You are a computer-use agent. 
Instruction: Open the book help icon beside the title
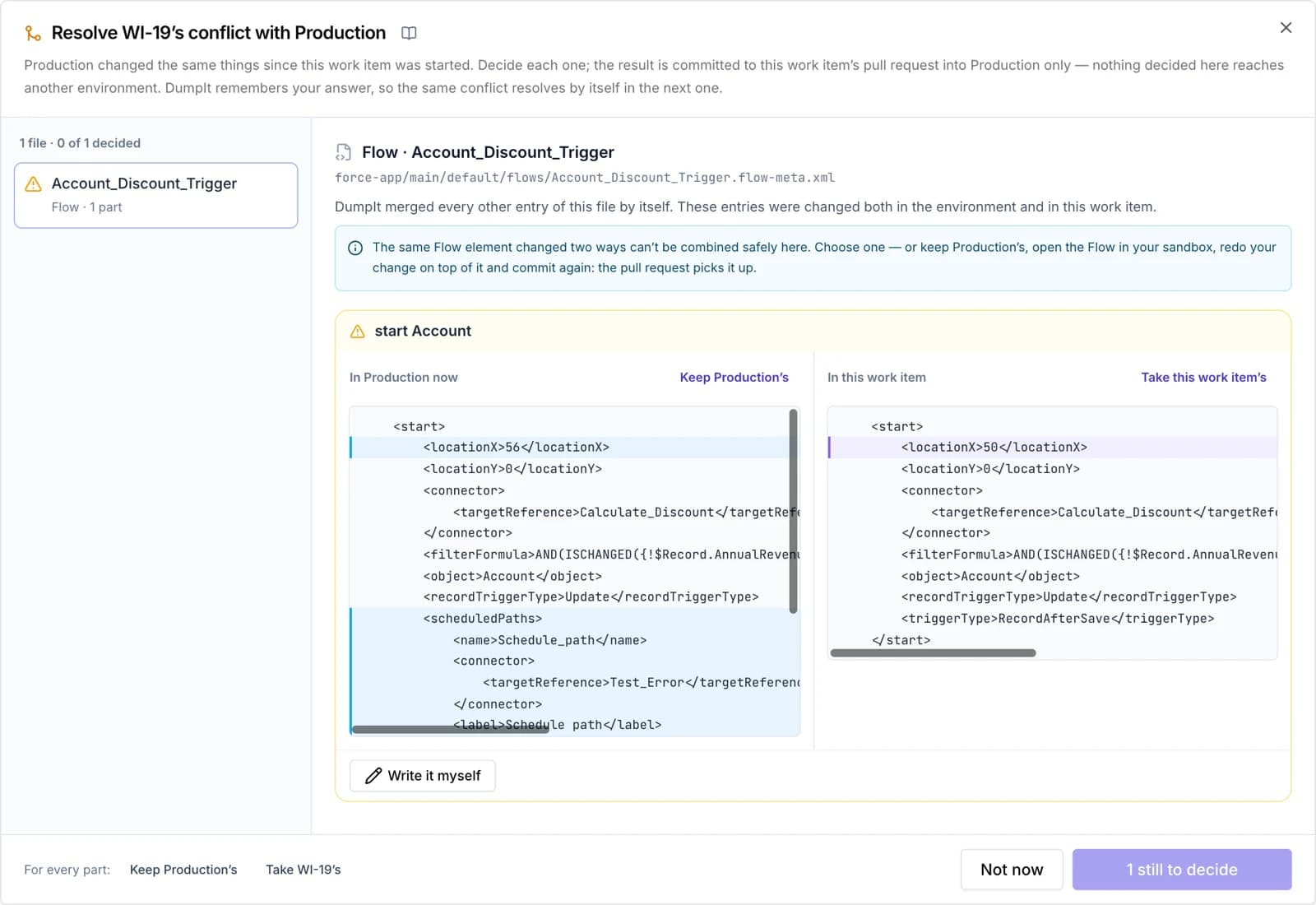tap(409, 33)
